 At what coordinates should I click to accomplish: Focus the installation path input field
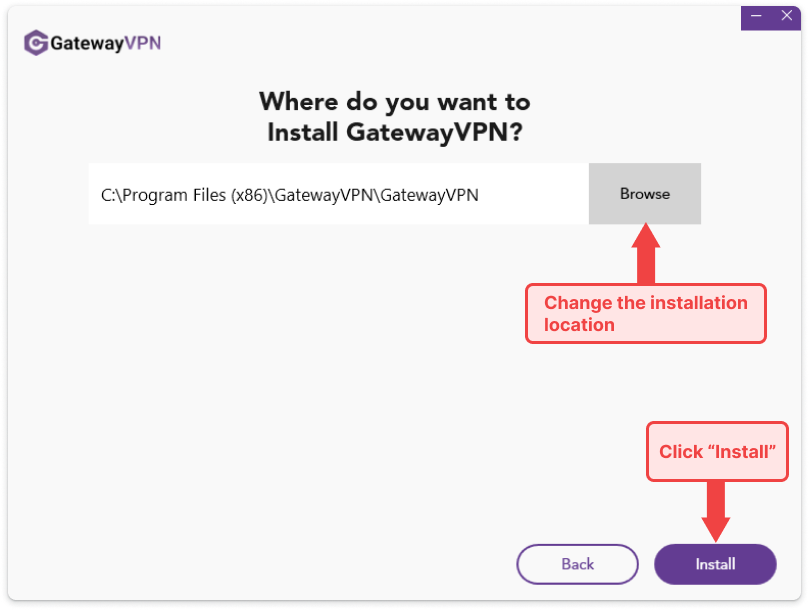click(x=338, y=194)
